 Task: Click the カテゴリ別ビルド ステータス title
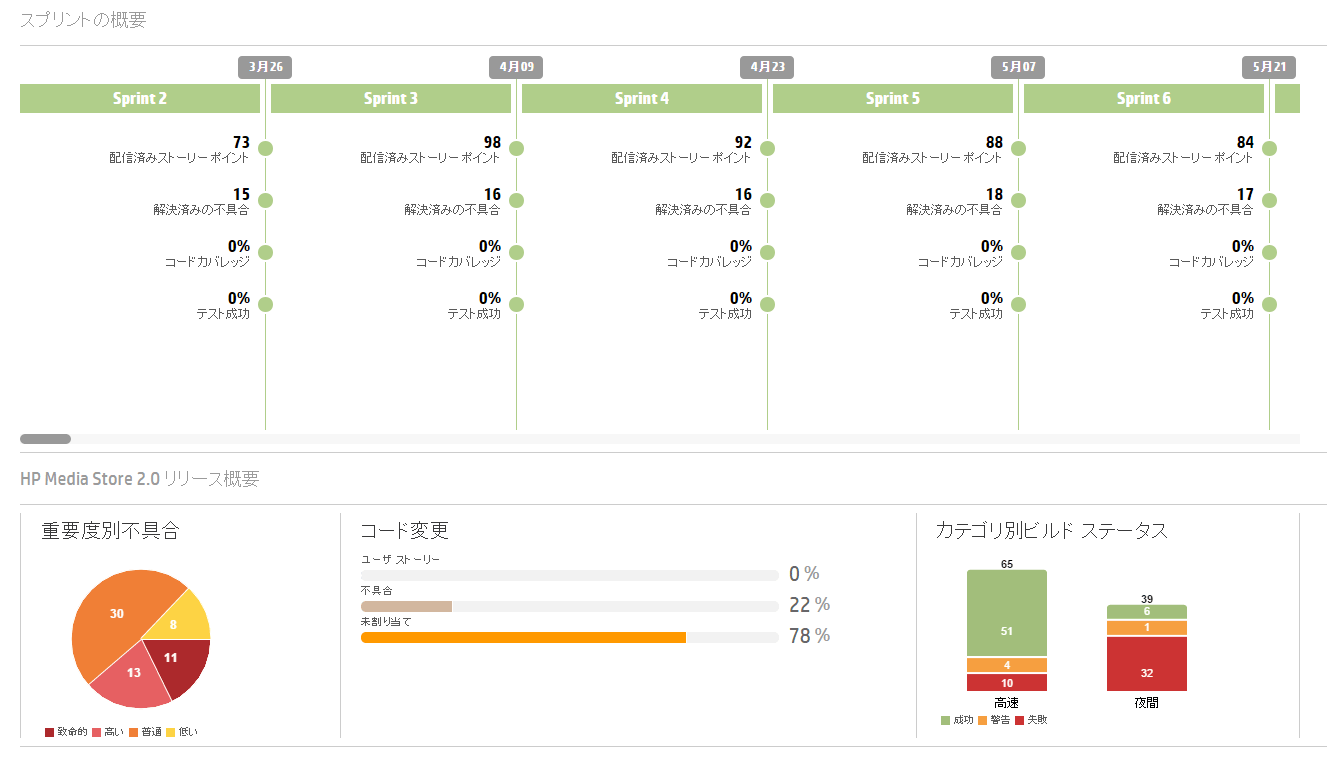coord(1051,531)
